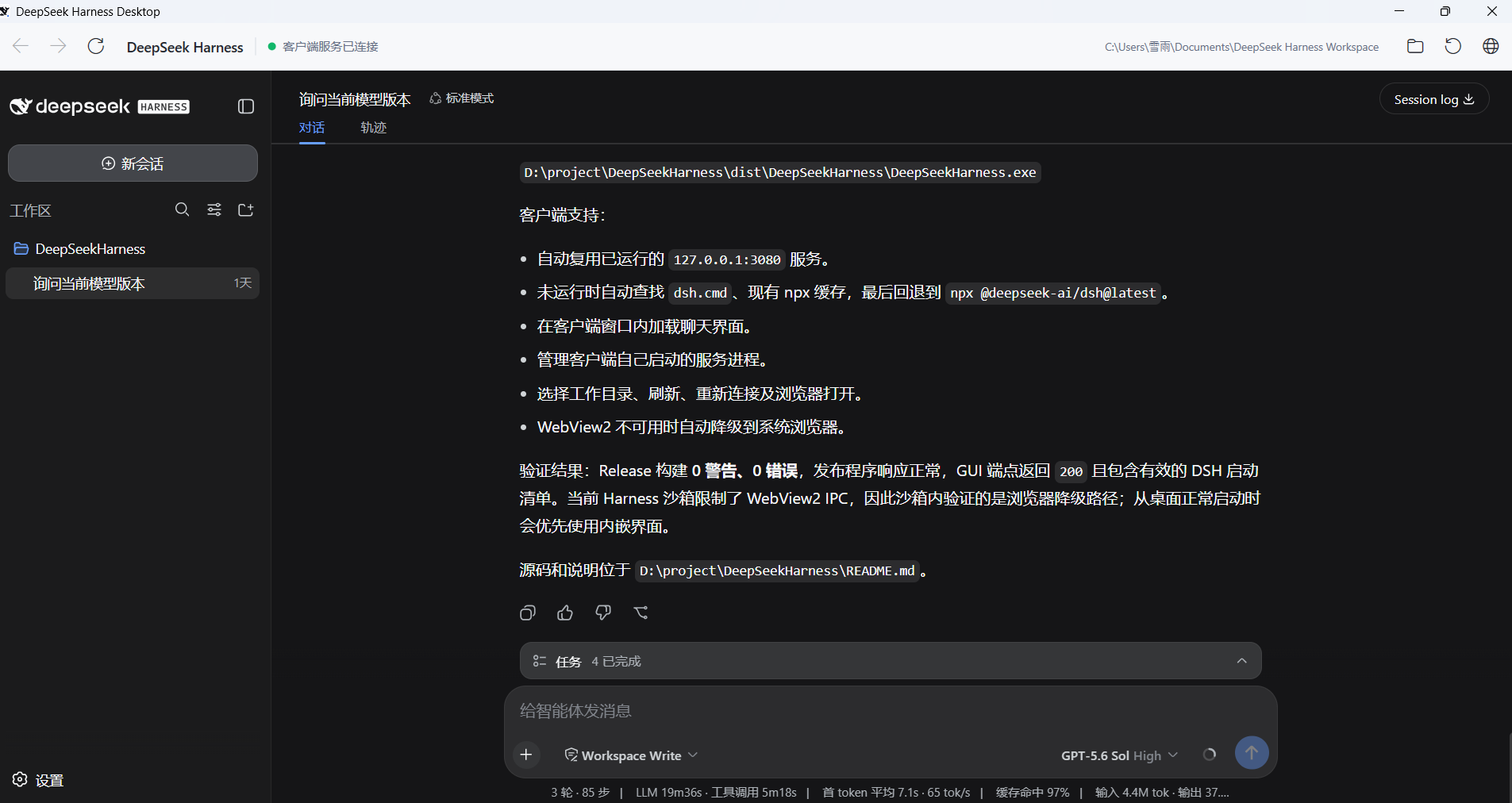This screenshot has width=1512, height=803.
Task: Search the workspace with magnifier icon
Action: coord(182,209)
